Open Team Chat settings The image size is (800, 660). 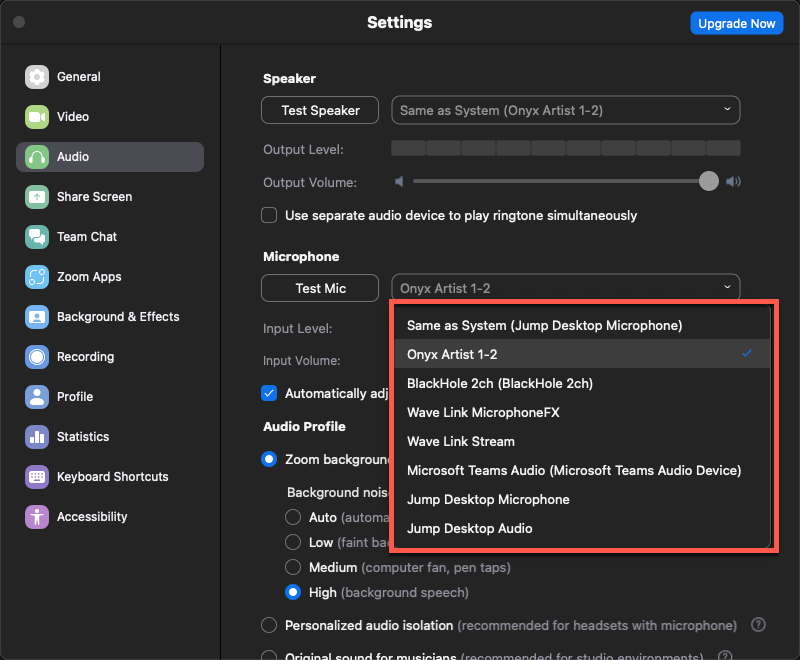tap(110, 237)
